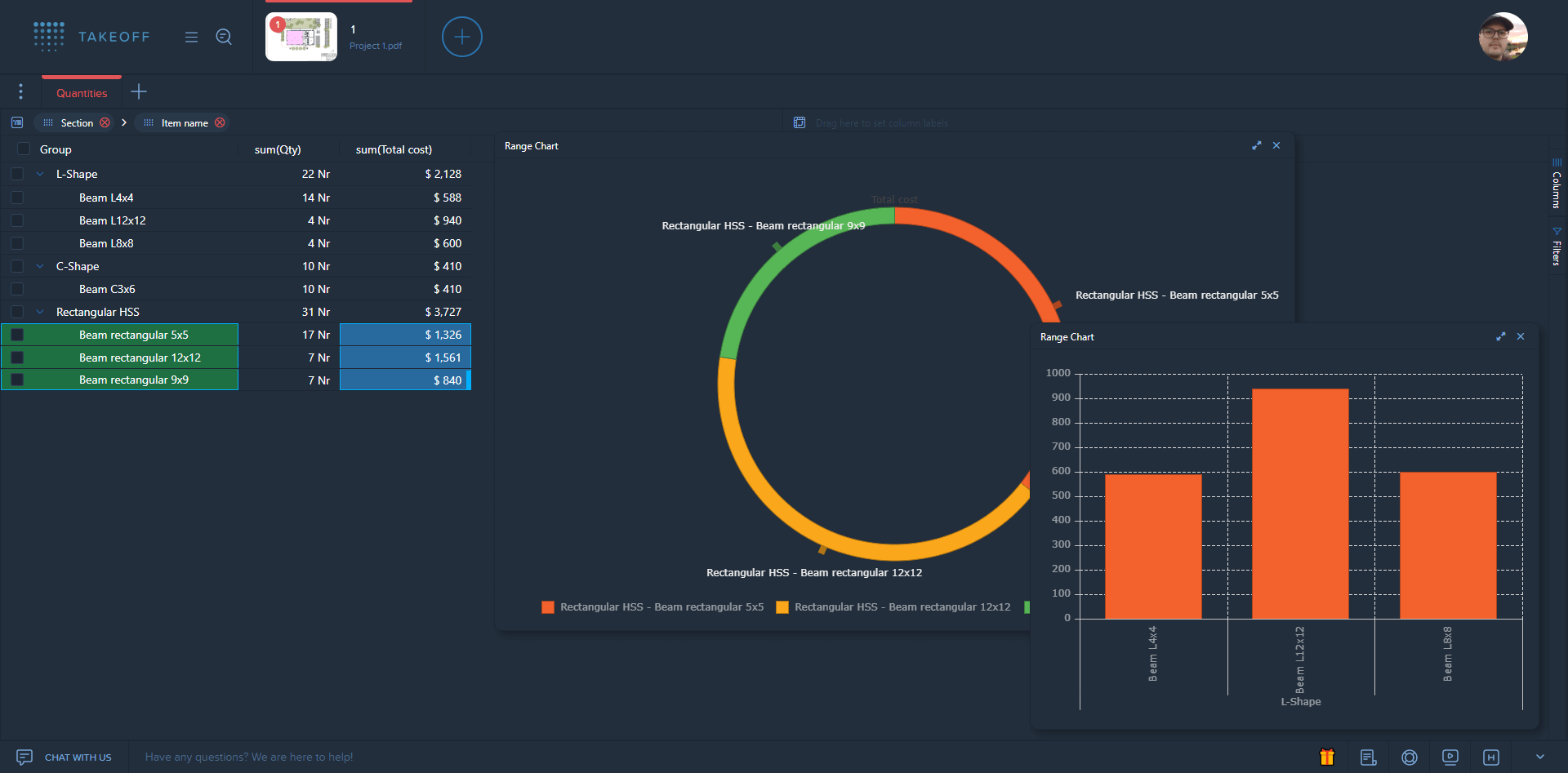Uncheck the Beam rectangular 5x5 checkbox

click(17, 335)
